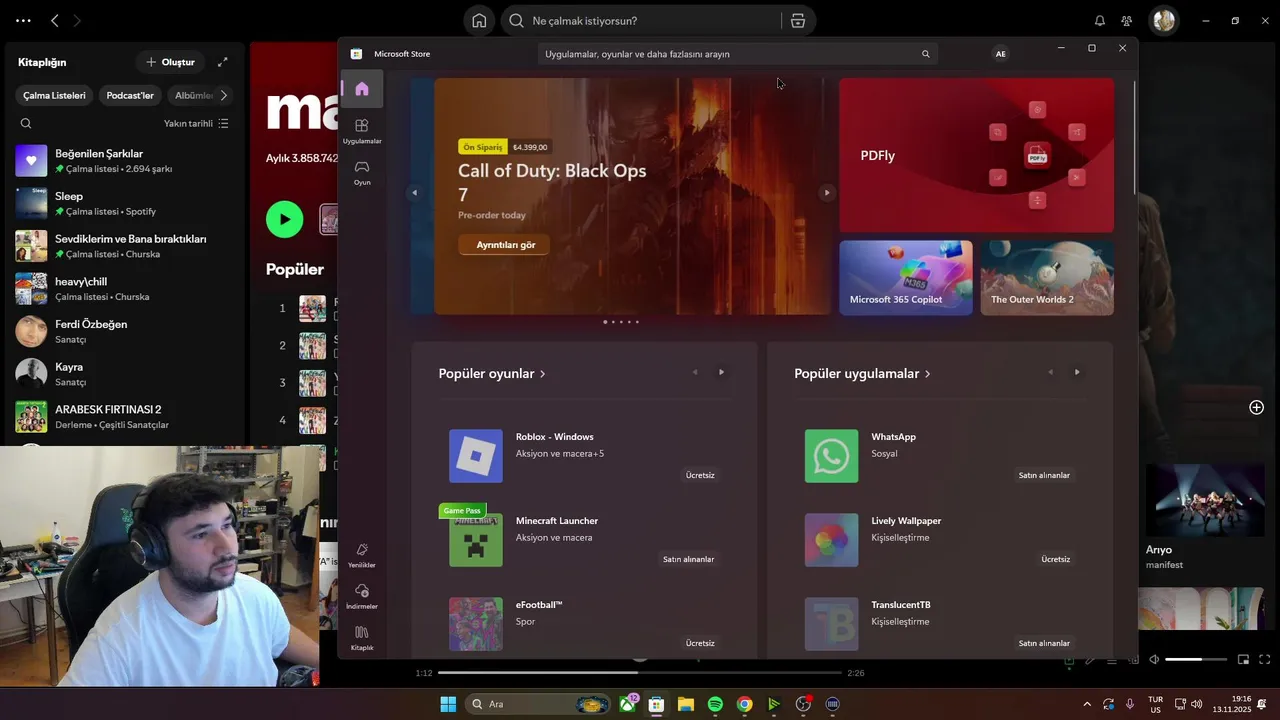The height and width of the screenshot is (720, 1280).
Task: Open Spotify profile avatar
Action: coord(1164,21)
